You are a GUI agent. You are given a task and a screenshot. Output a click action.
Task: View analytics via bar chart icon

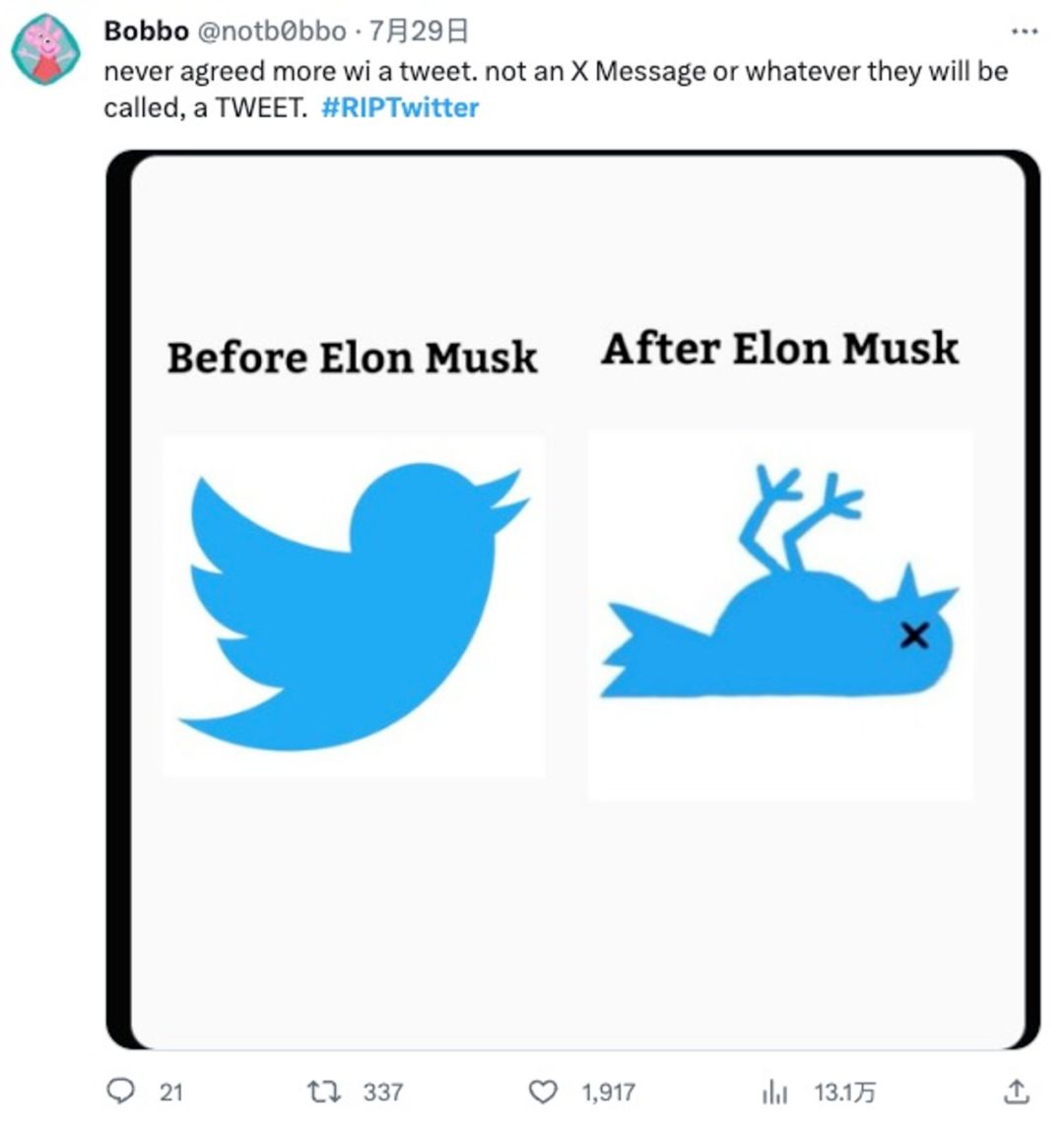[775, 1091]
